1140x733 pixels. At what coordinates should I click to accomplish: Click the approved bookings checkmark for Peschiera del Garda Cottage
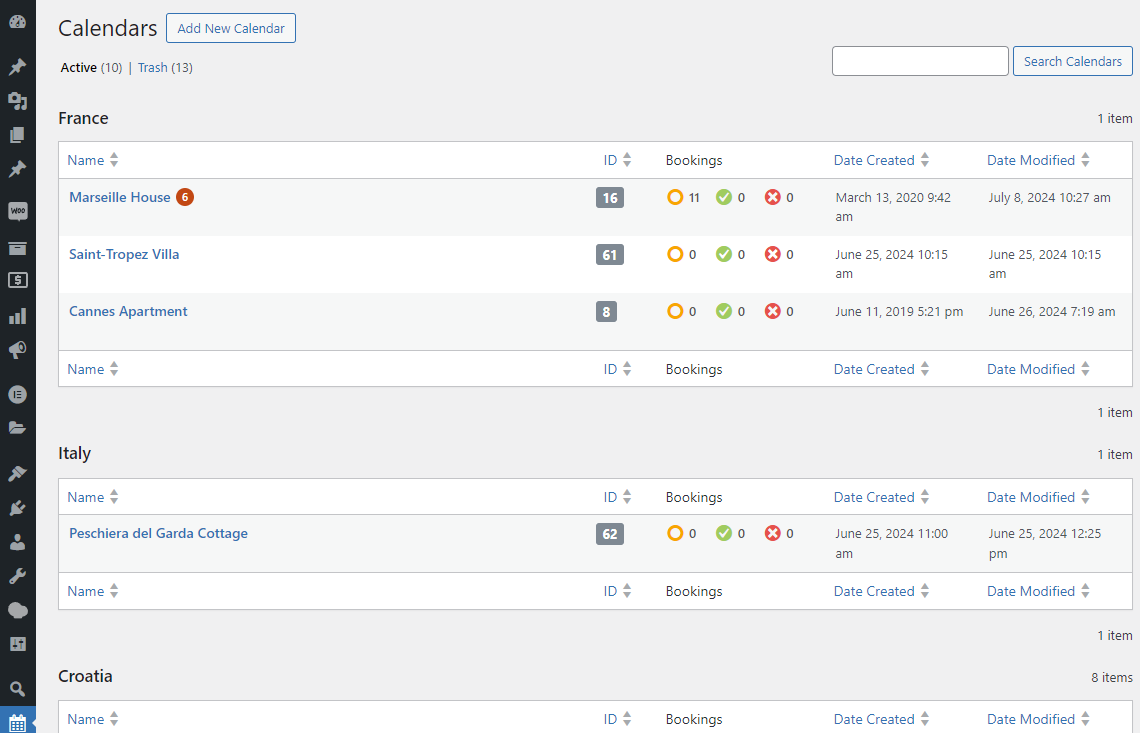[x=722, y=533]
